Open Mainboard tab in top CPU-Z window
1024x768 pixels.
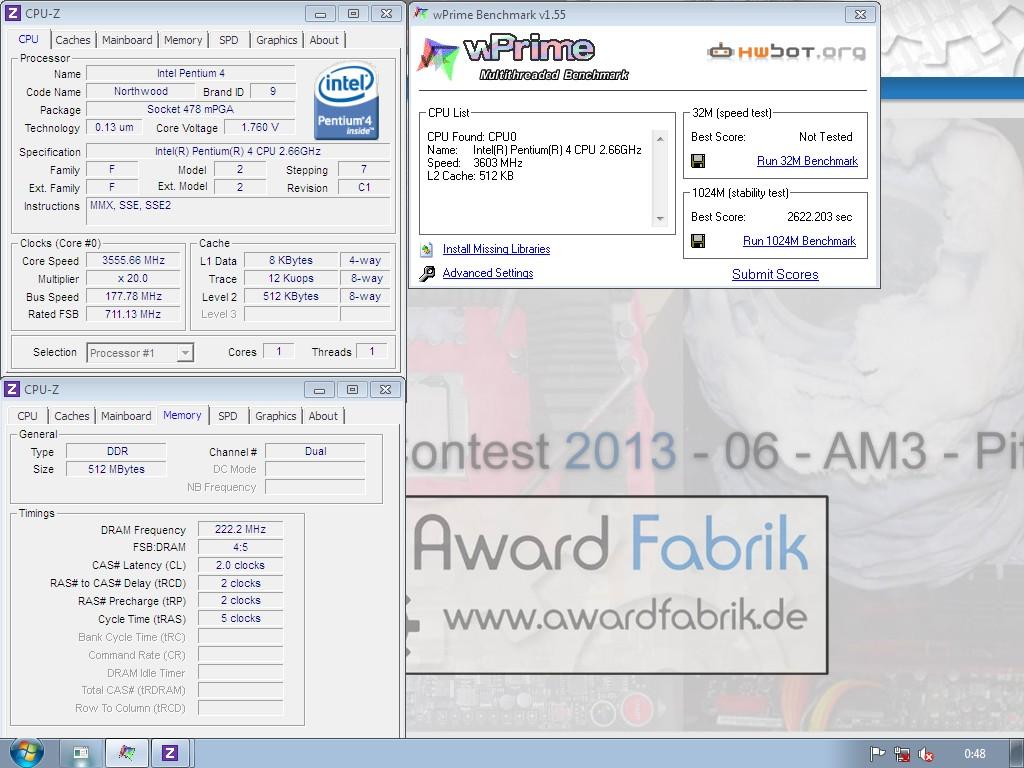coord(127,40)
